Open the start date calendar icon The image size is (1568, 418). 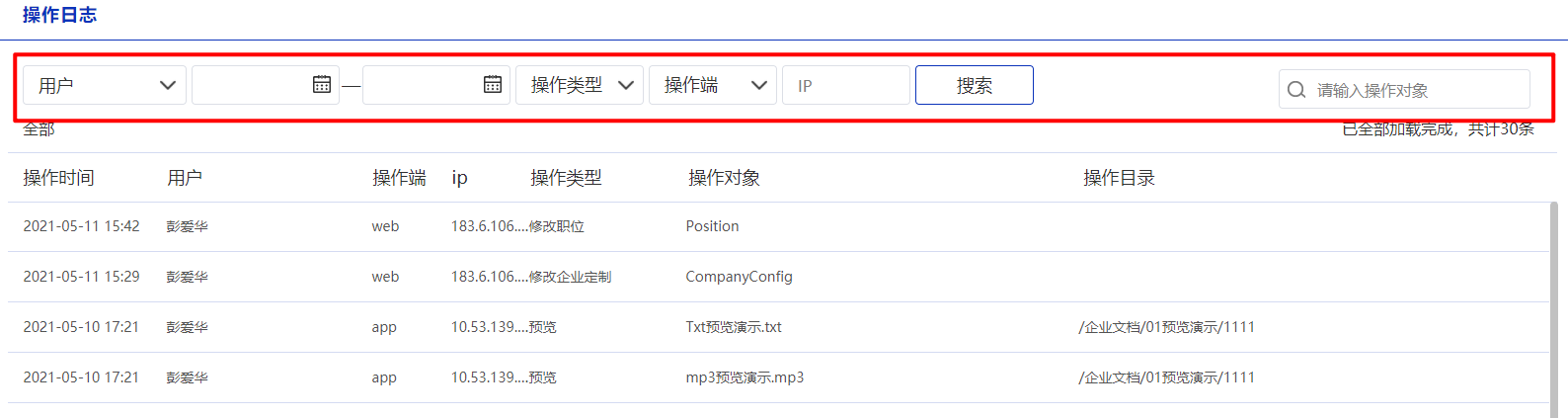pyautogui.click(x=322, y=85)
